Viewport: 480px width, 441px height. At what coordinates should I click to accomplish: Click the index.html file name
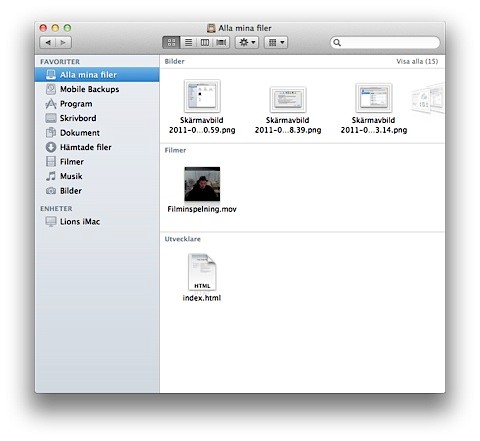click(x=202, y=298)
